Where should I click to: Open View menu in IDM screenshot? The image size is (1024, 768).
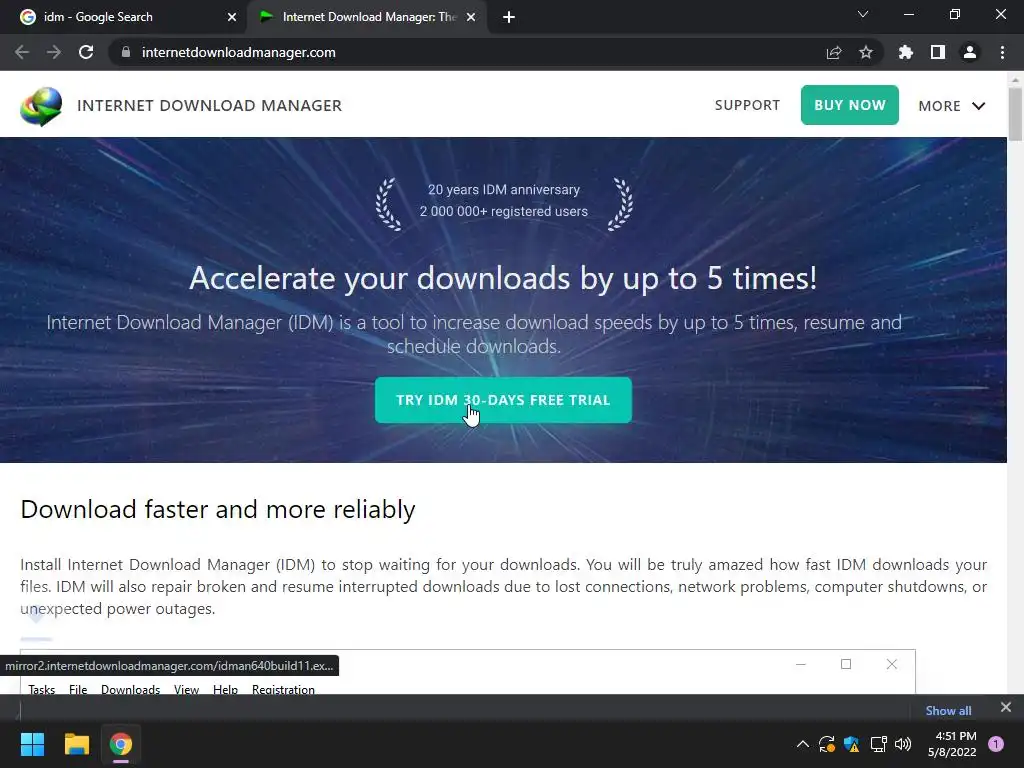(186, 689)
